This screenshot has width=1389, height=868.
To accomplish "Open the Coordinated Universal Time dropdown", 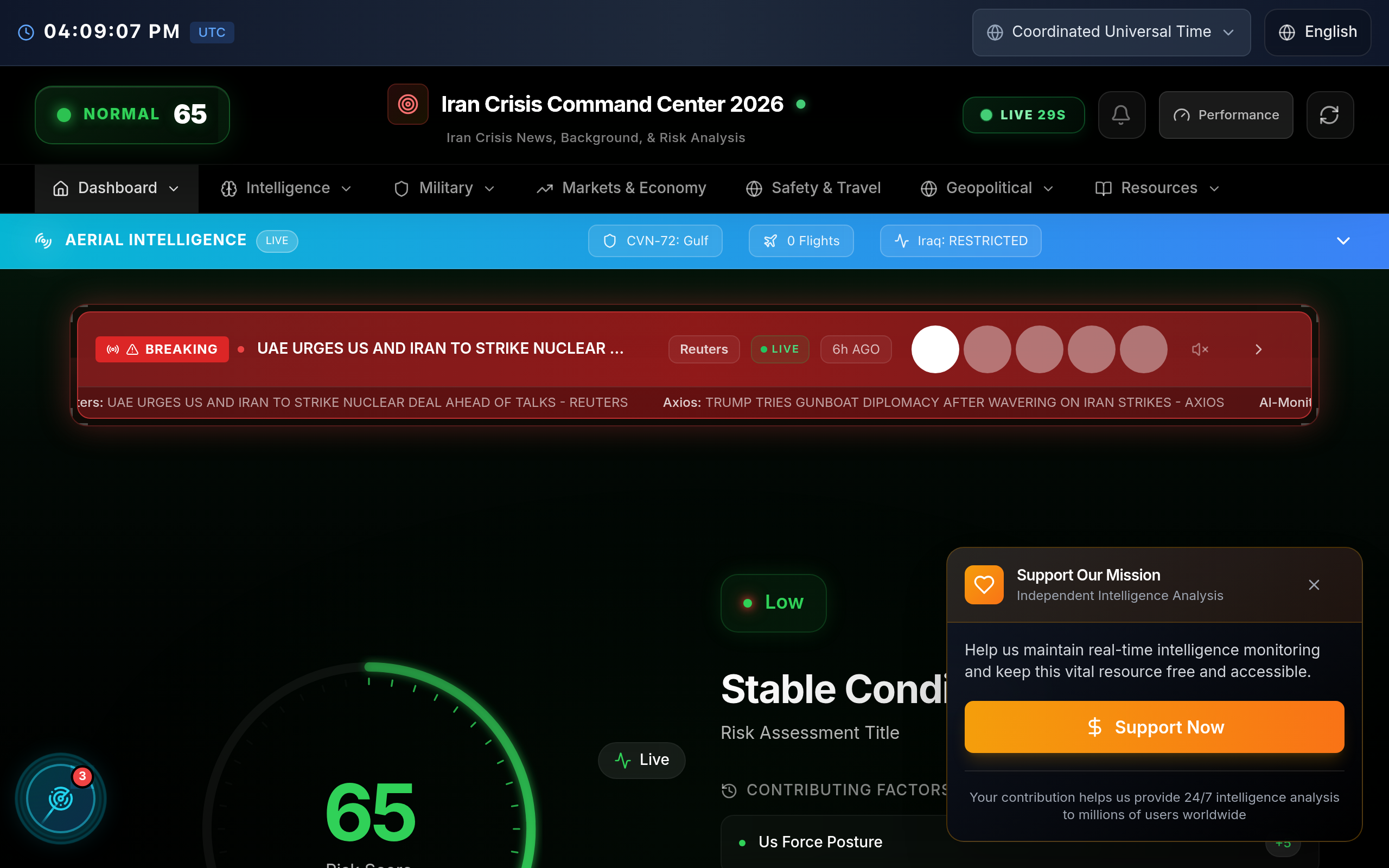I will pyautogui.click(x=1111, y=32).
